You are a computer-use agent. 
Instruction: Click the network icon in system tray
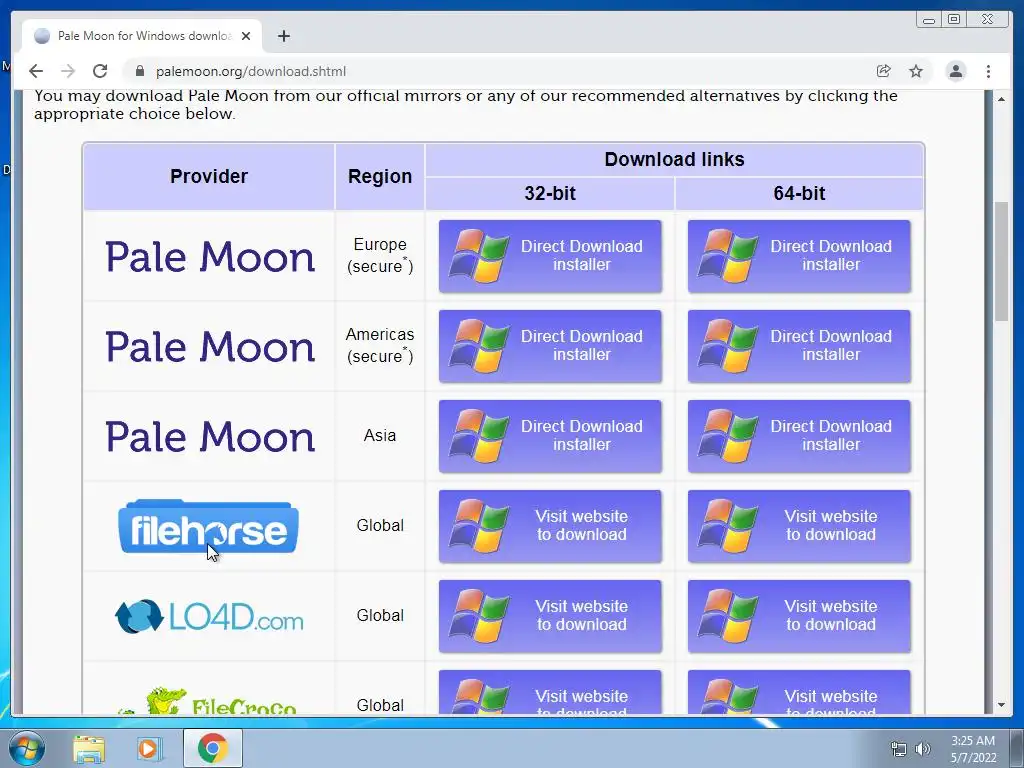click(899, 749)
